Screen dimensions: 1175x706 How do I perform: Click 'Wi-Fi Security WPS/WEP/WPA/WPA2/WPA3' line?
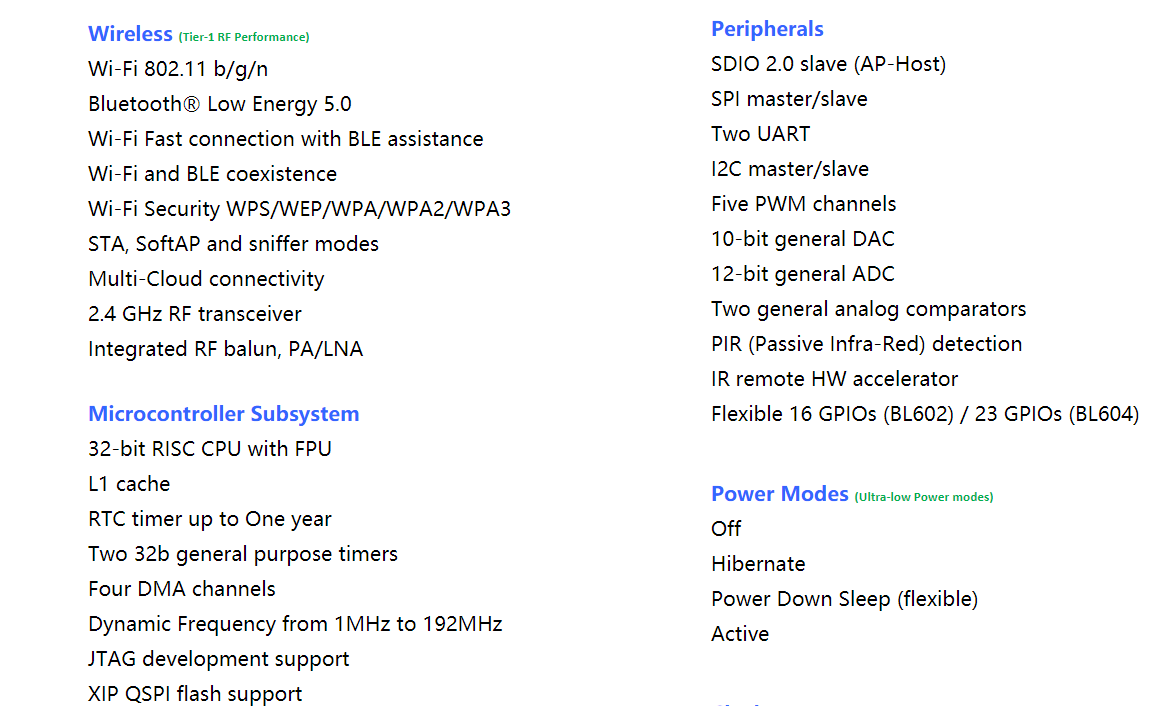300,208
